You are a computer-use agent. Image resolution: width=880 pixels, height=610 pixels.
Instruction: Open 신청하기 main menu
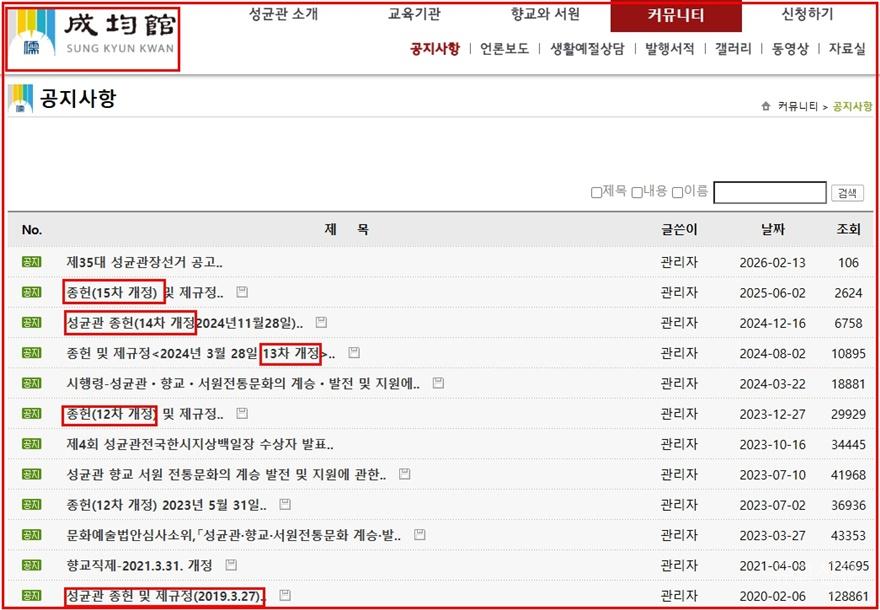tap(807, 15)
